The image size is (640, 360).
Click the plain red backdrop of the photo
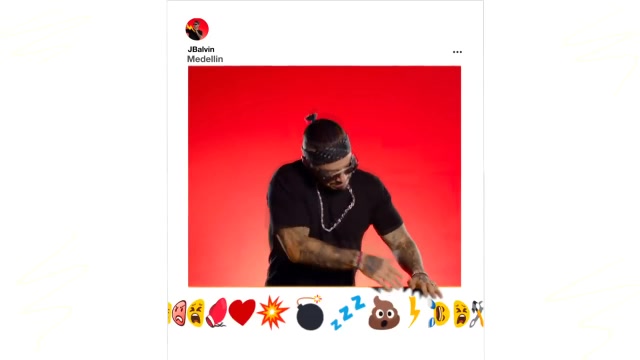click(x=229, y=122)
